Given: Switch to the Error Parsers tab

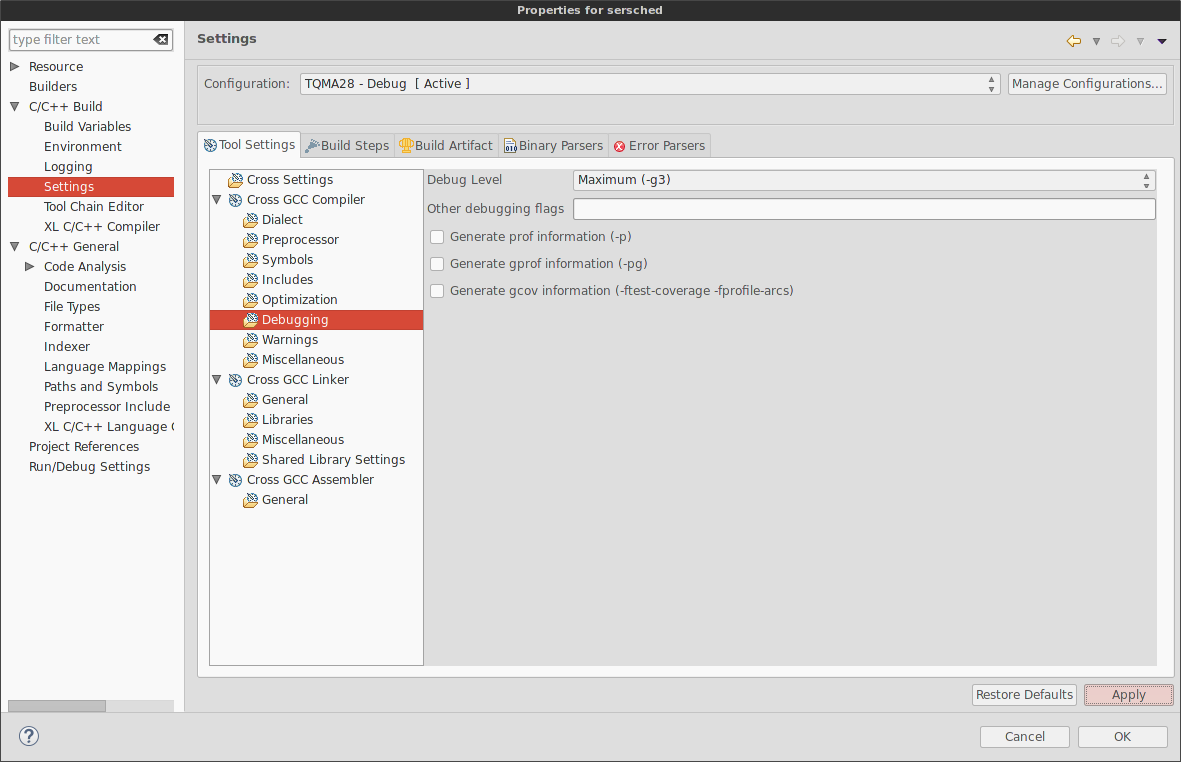Looking at the screenshot, I should (x=659, y=146).
